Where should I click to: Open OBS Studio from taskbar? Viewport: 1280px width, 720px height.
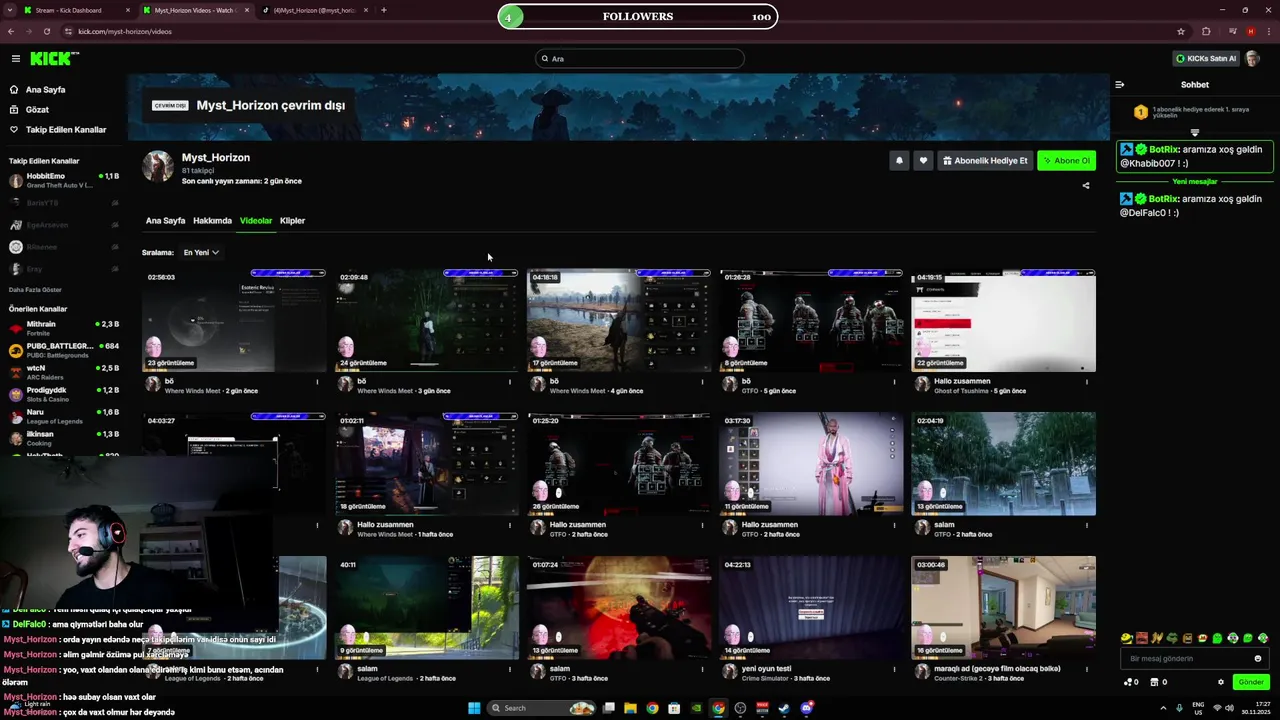740,708
